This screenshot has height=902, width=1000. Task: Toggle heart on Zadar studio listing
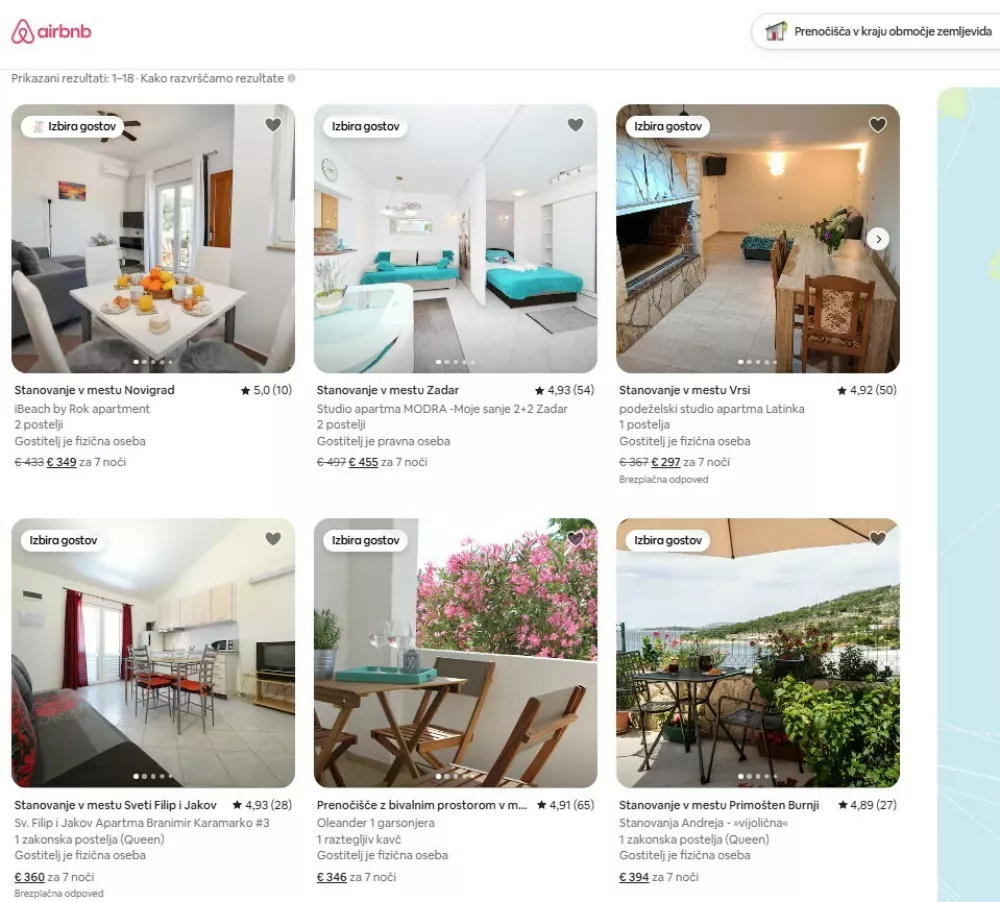pos(575,125)
